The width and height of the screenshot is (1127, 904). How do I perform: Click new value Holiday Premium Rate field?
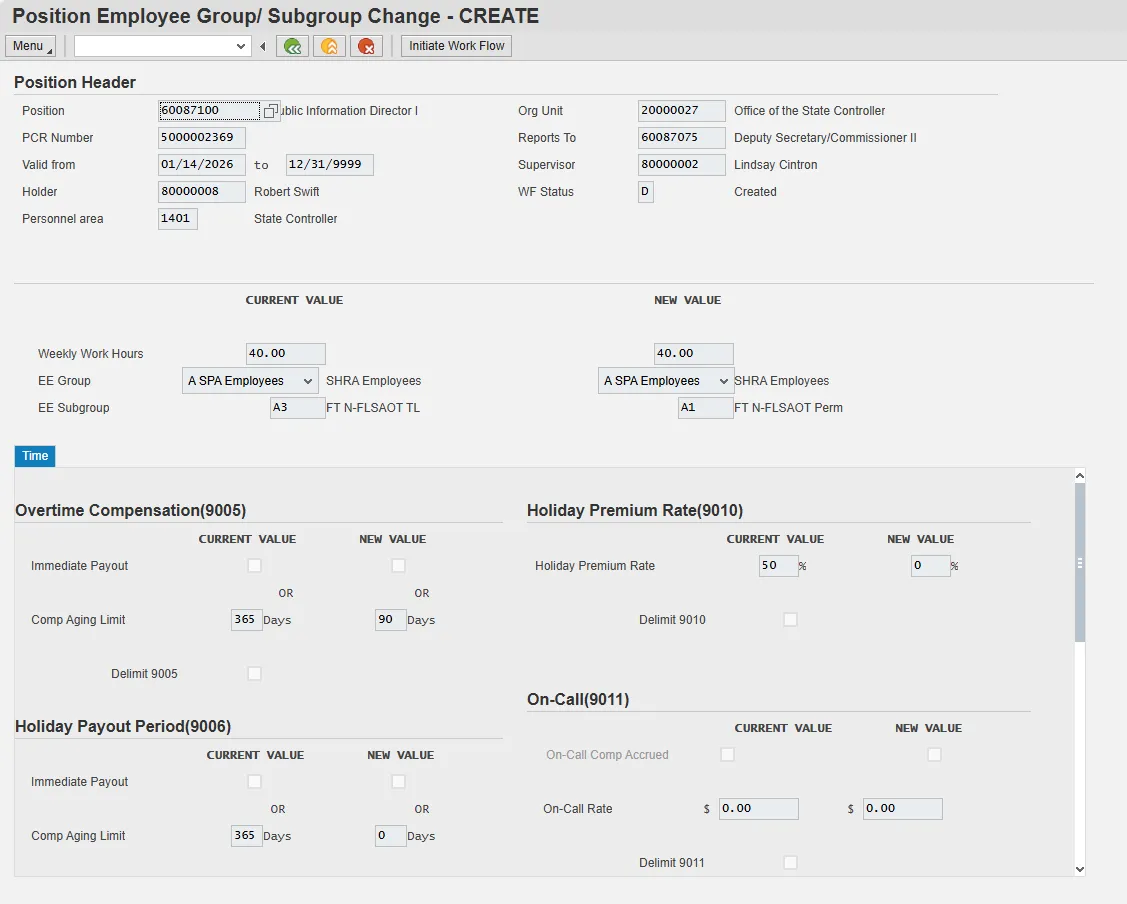pyautogui.click(x=930, y=566)
